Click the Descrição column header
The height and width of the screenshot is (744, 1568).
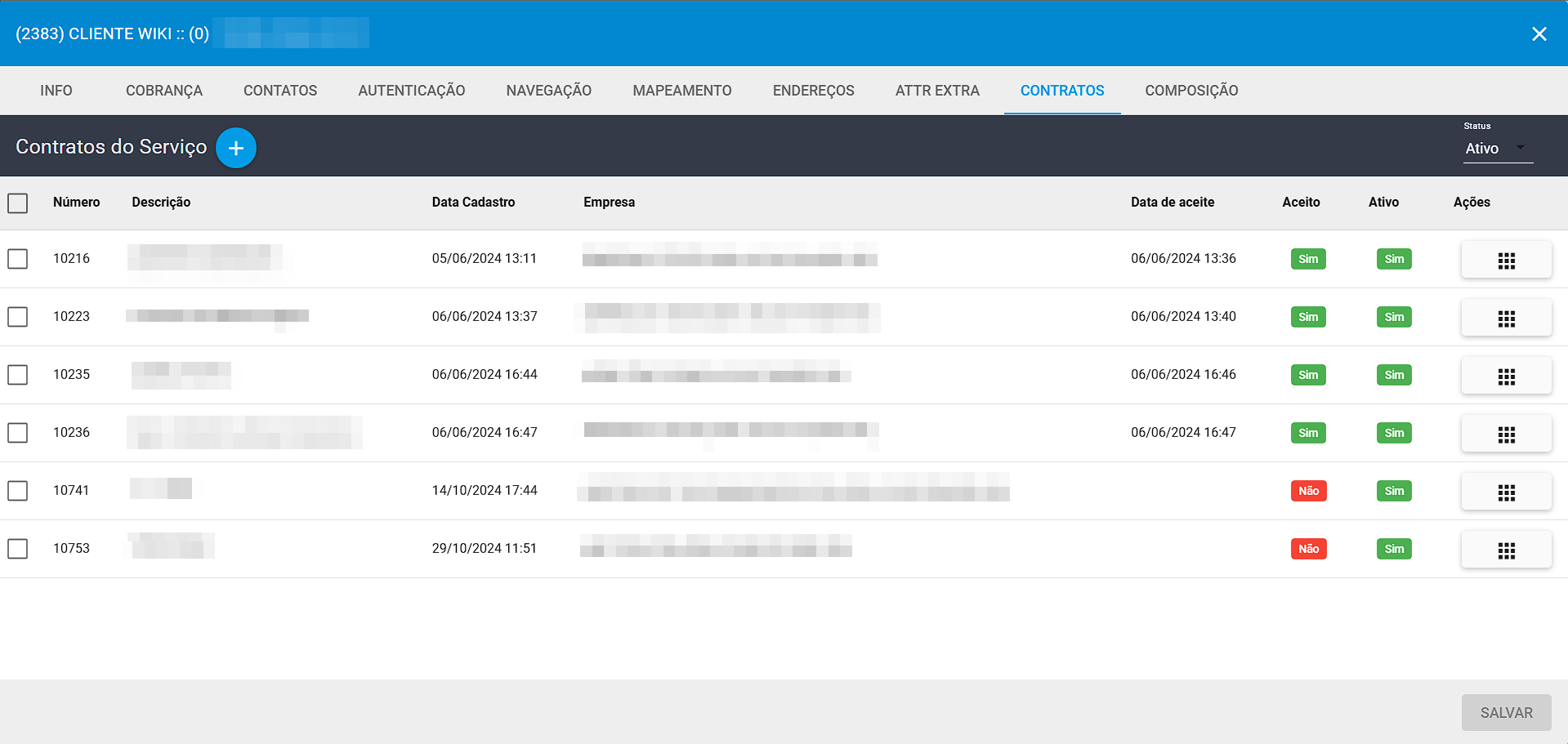161,202
